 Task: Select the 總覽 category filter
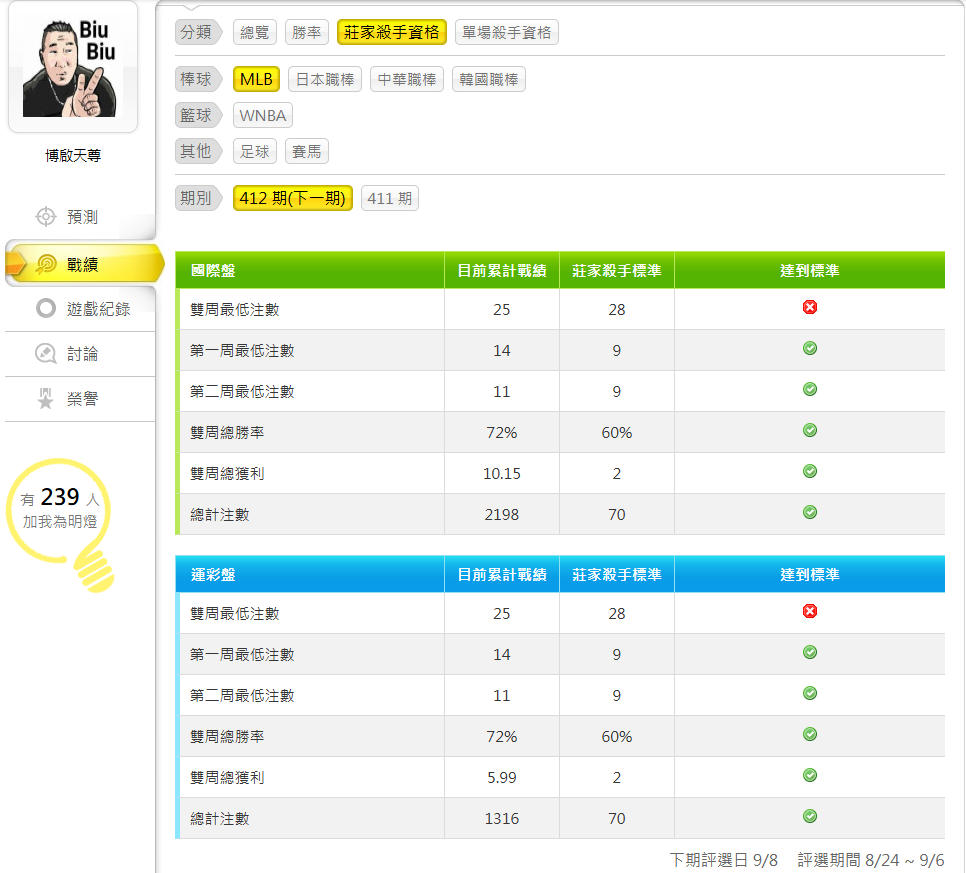click(255, 32)
